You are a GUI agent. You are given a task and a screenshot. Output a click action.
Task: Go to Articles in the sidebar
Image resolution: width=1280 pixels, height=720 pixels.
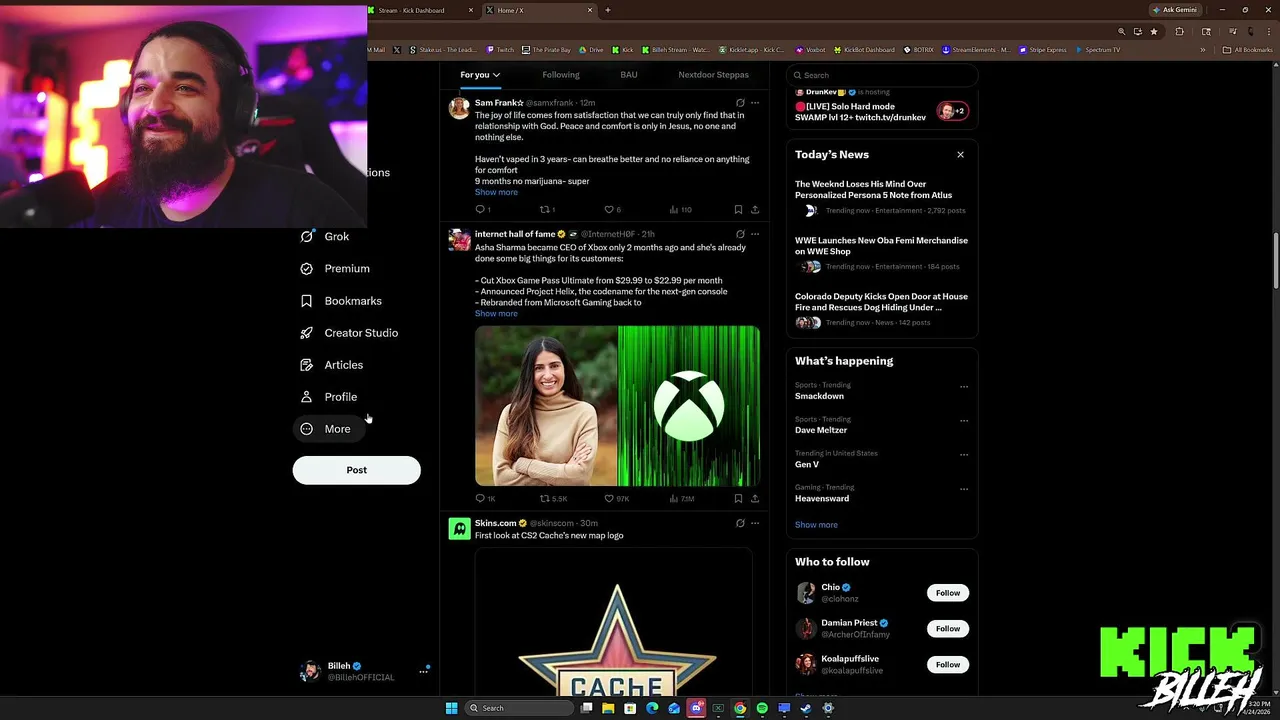(x=332, y=365)
